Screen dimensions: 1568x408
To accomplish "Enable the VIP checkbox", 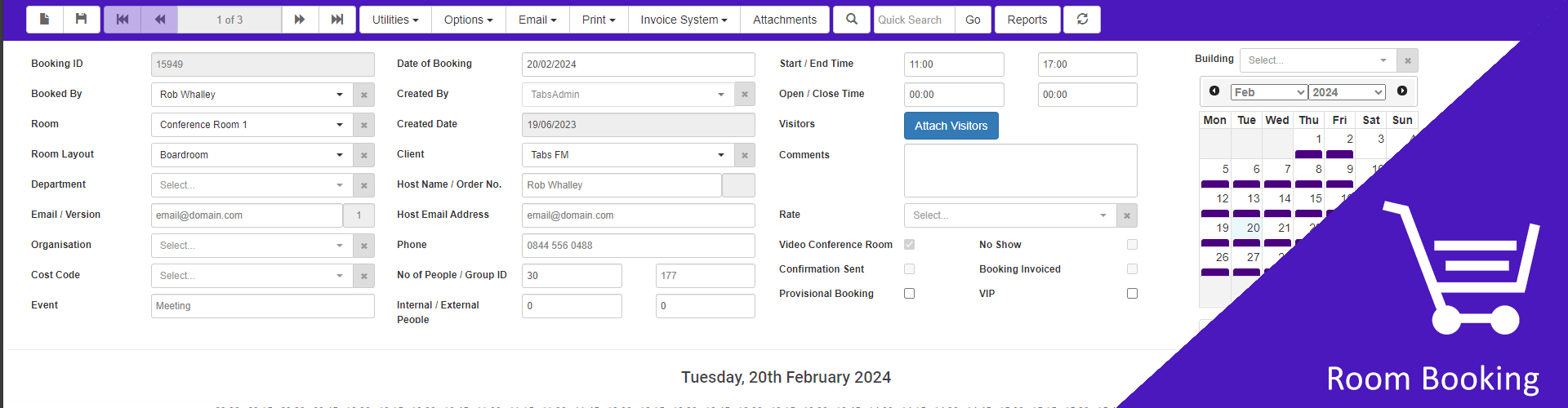I will pyautogui.click(x=1132, y=294).
